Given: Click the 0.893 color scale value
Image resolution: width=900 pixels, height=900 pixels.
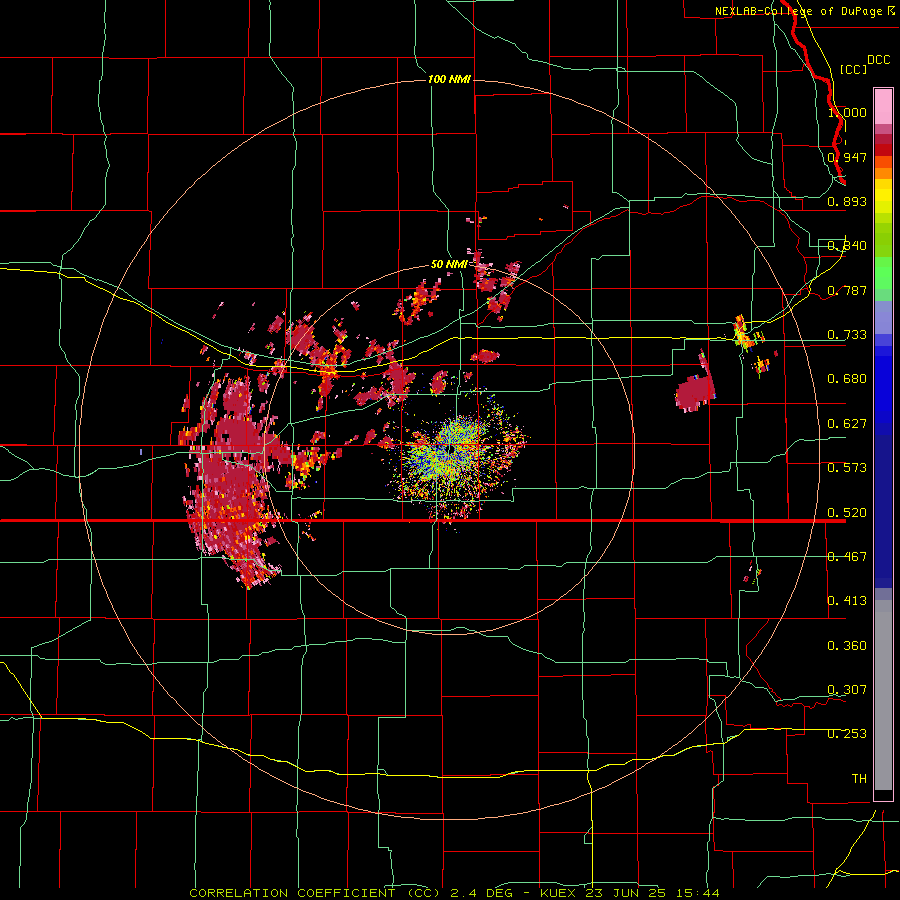Looking at the screenshot, I should (847, 201).
